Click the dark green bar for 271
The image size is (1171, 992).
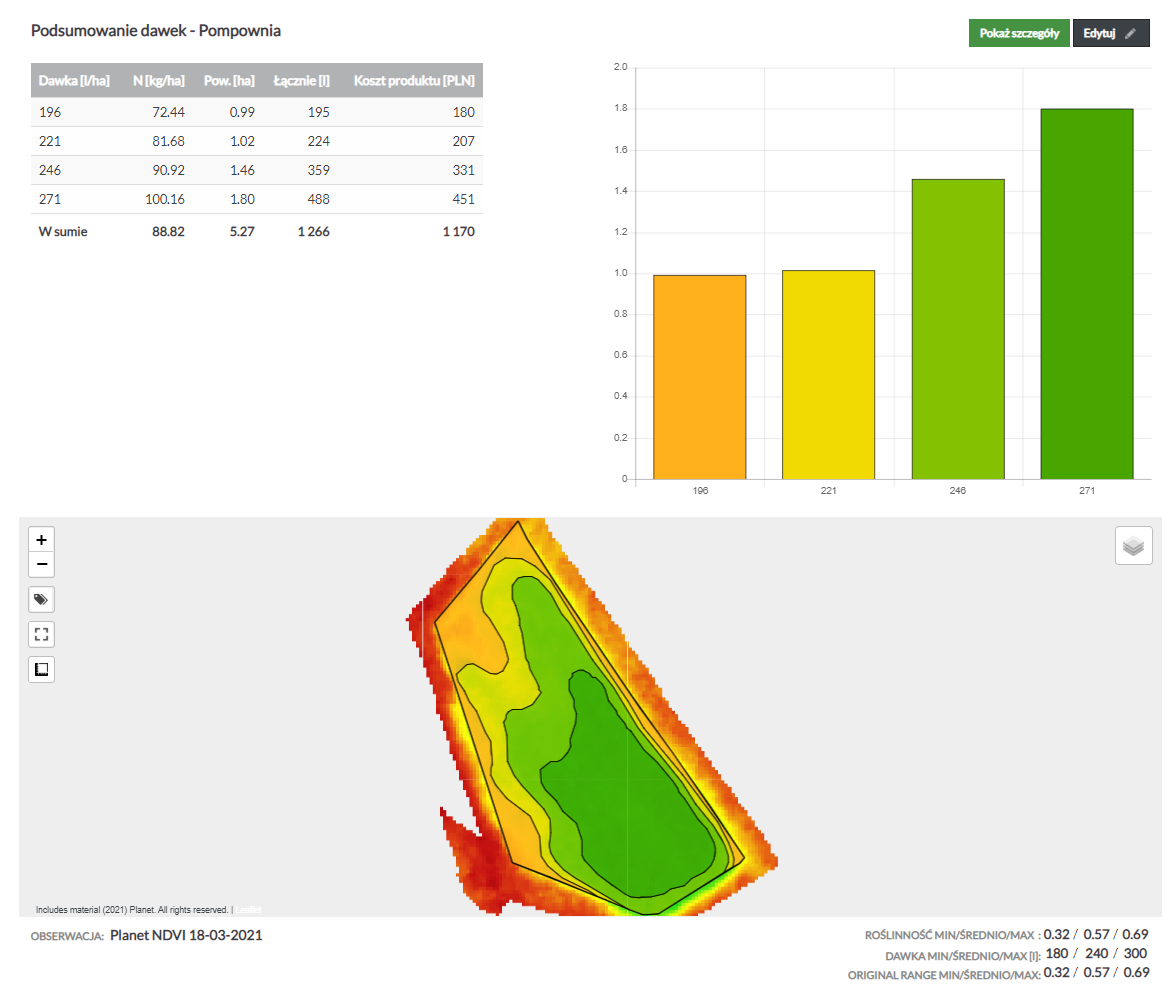click(x=1086, y=295)
